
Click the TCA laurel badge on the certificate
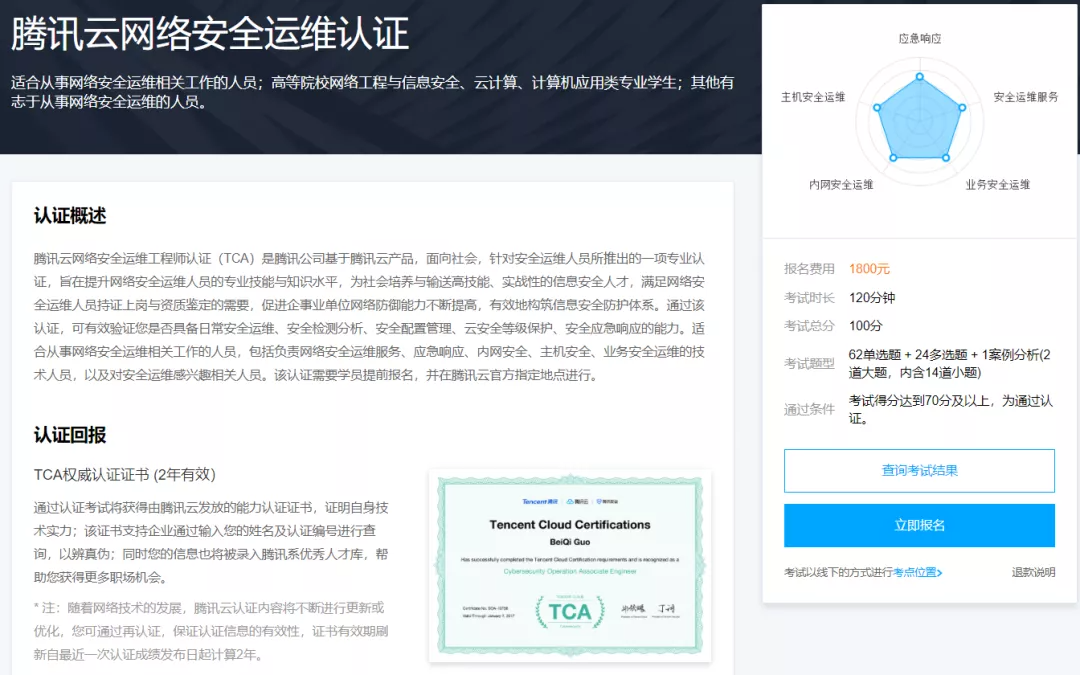[x=569, y=610]
